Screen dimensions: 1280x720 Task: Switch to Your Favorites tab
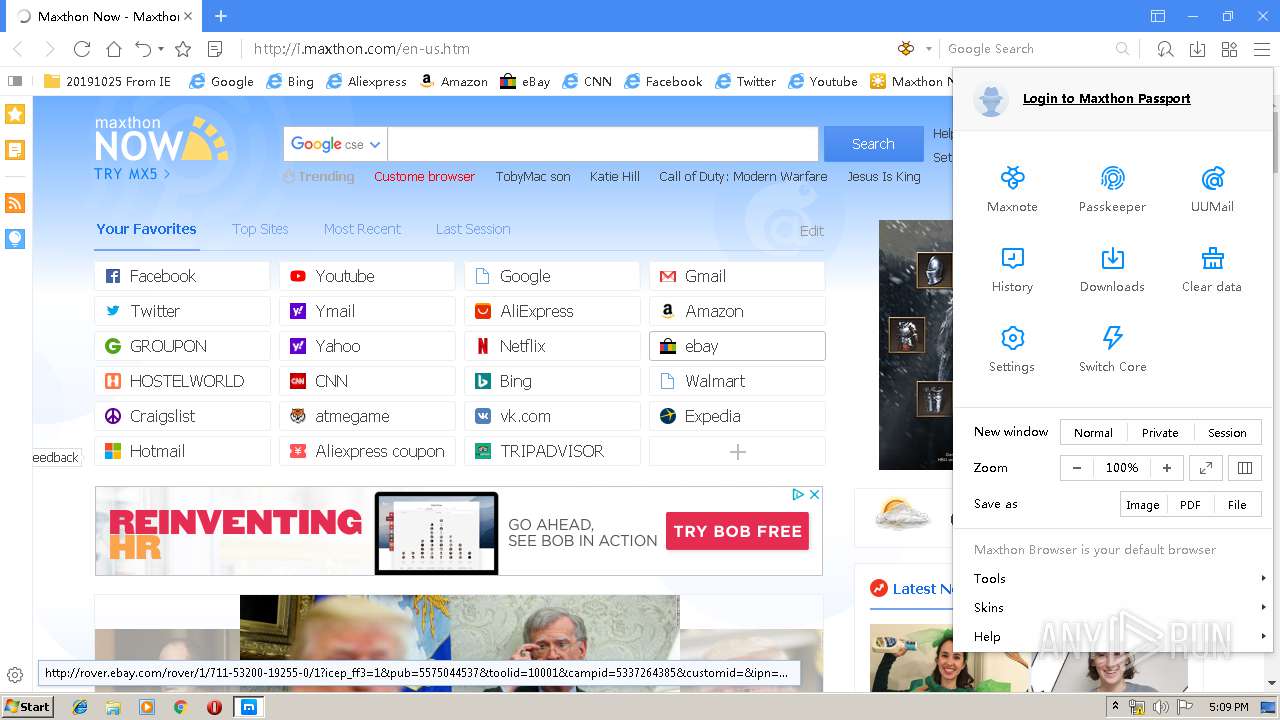(x=146, y=229)
